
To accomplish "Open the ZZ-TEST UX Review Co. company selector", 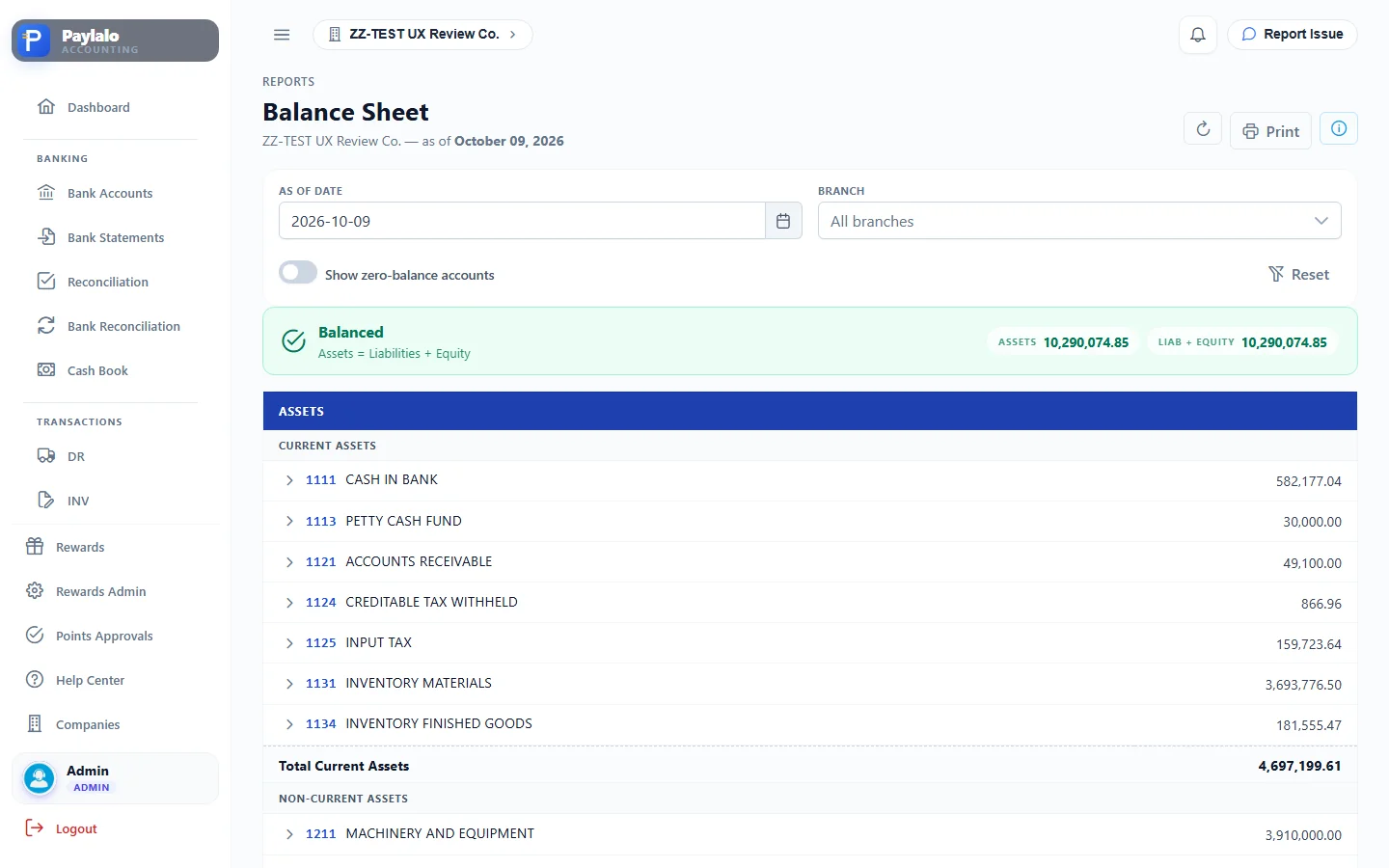I will [x=422, y=35].
